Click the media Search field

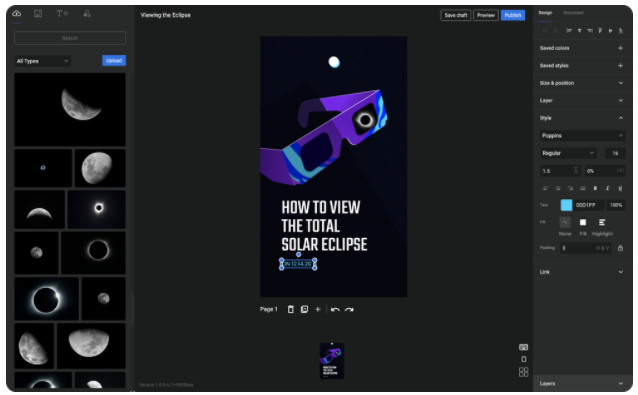(x=70, y=38)
